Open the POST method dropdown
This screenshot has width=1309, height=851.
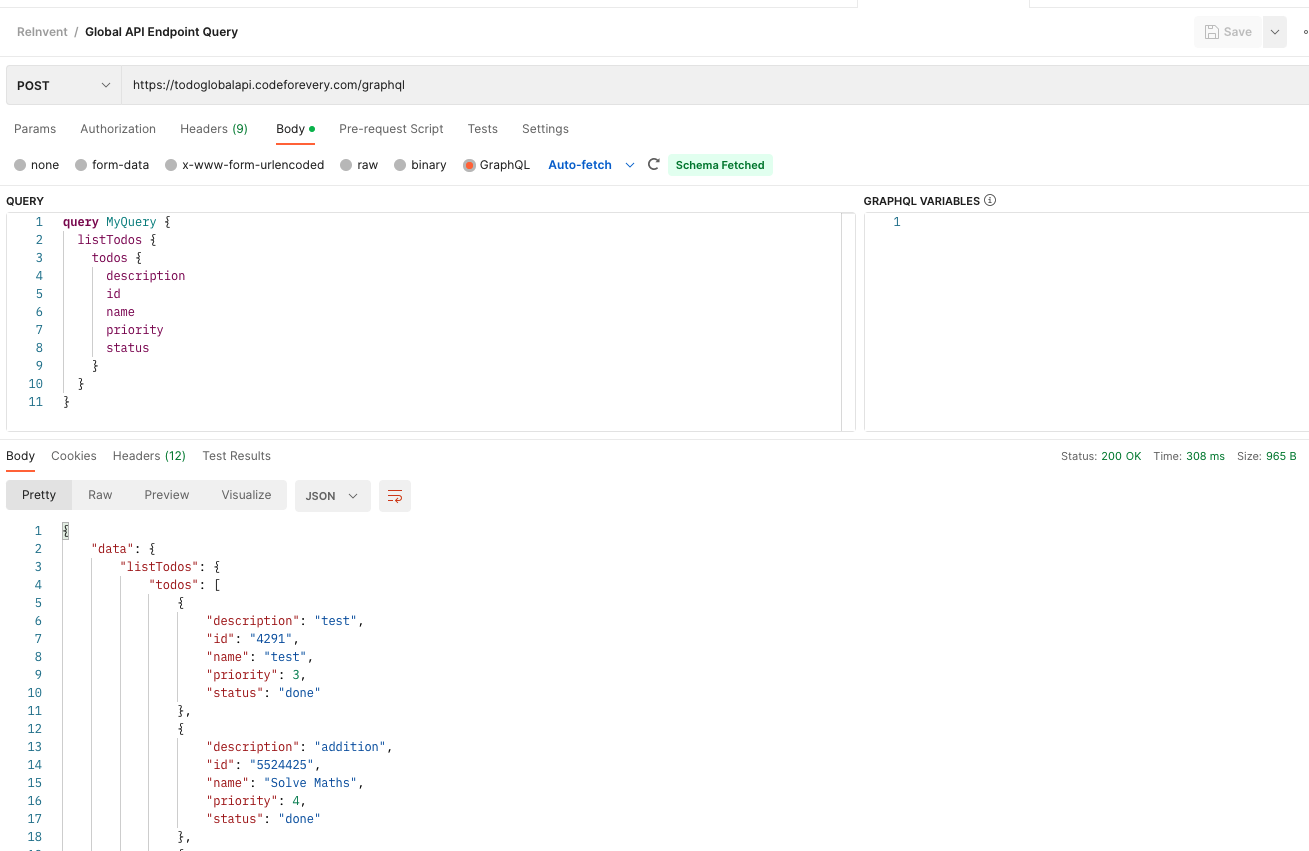pos(64,86)
